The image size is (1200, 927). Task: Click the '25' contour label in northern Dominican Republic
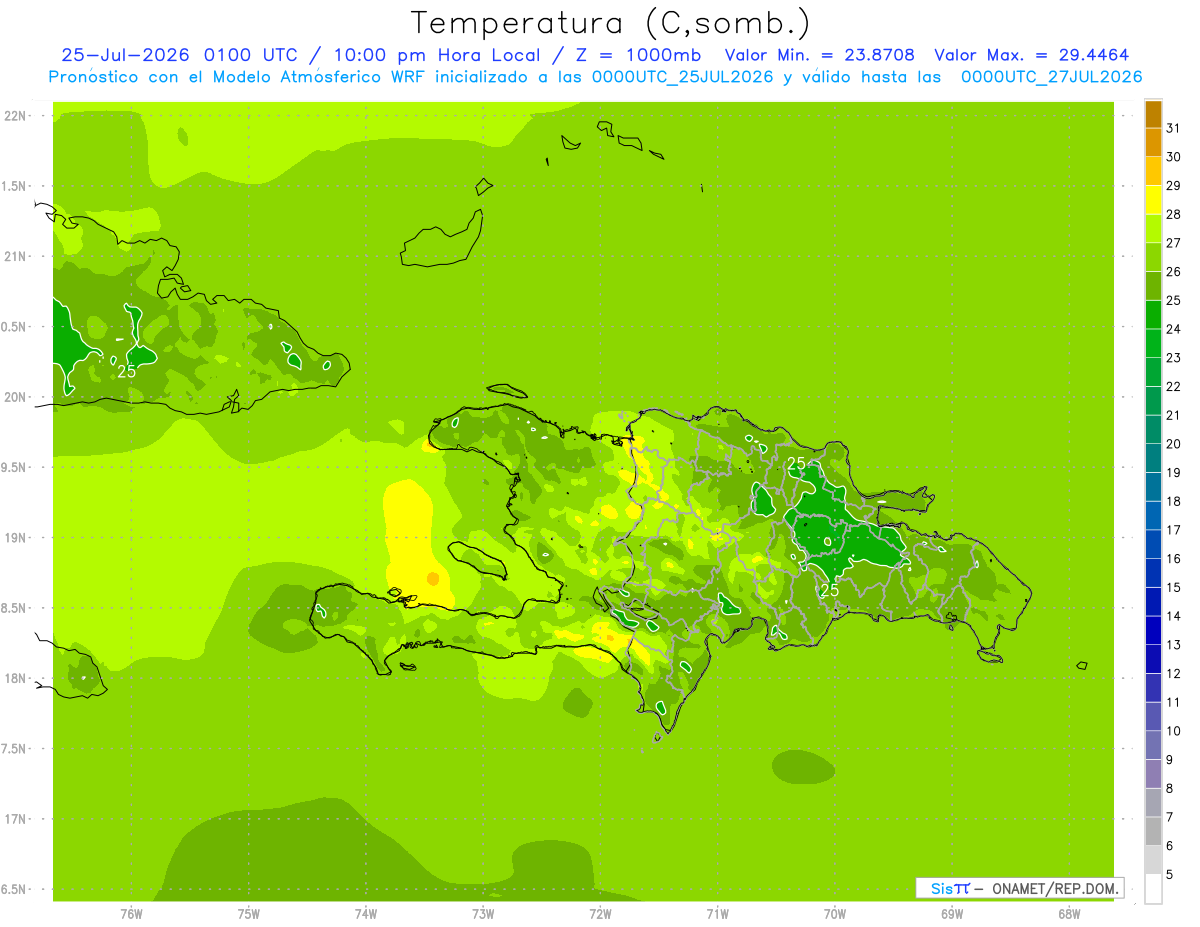pyautogui.click(x=797, y=463)
